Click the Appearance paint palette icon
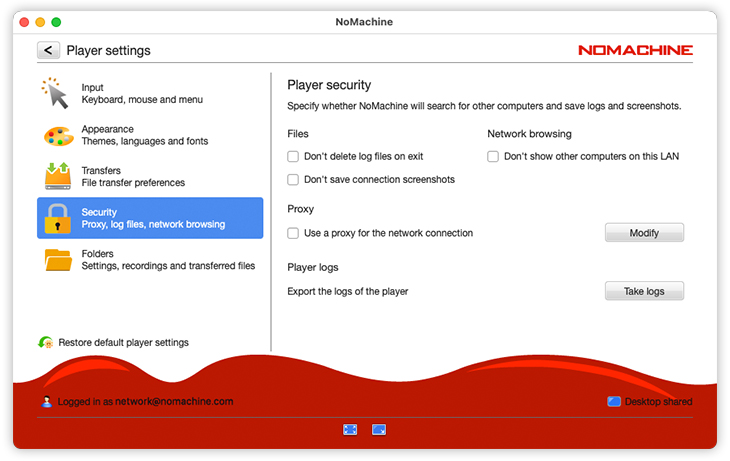Viewport: 730px width, 461px height. pos(58,135)
